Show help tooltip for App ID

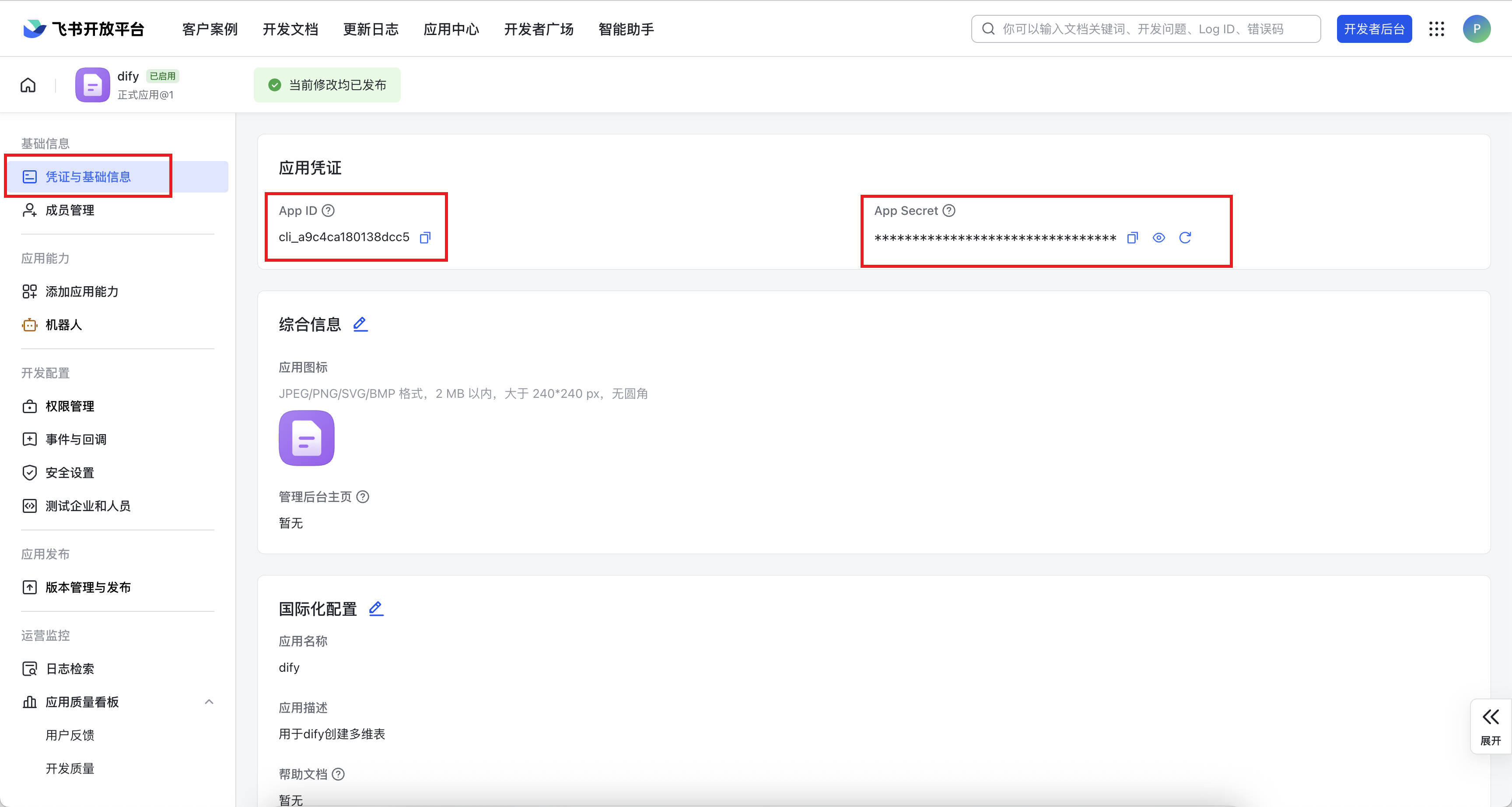329,210
